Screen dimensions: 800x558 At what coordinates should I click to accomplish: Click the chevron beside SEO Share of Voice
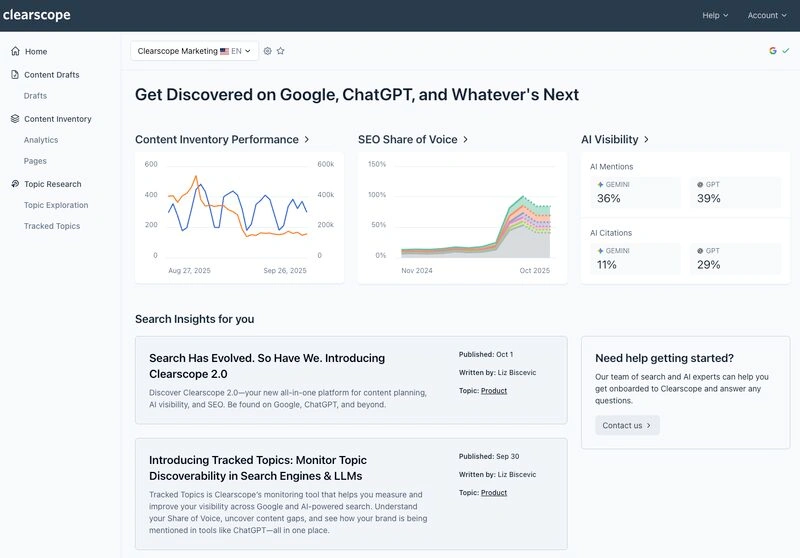[465, 139]
